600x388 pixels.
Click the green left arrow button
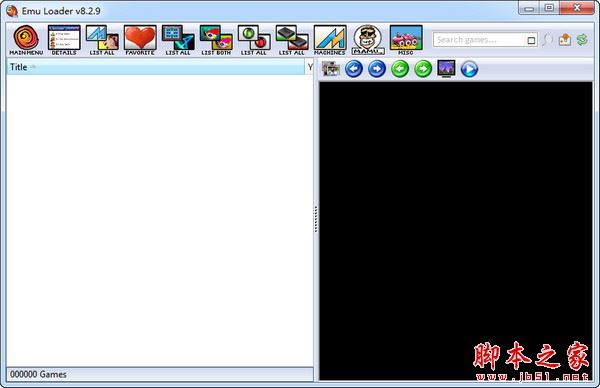[400, 69]
